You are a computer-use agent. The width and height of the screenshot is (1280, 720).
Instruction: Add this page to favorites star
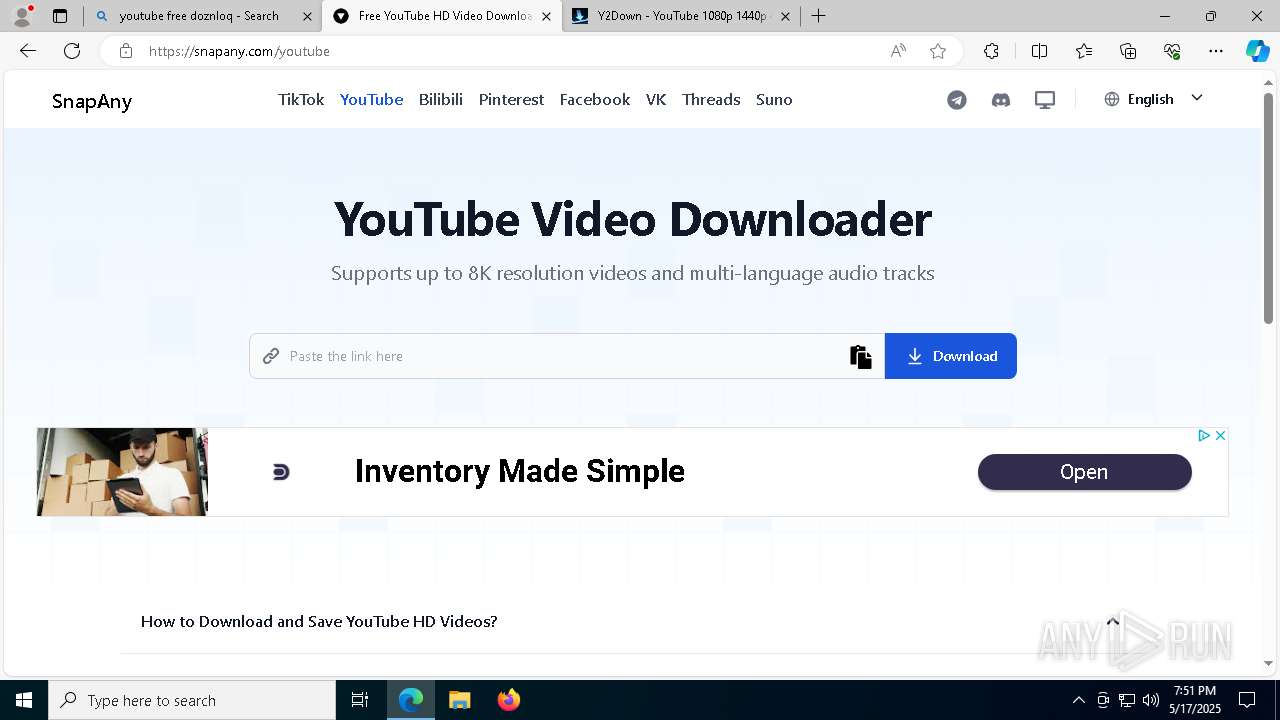point(938,51)
